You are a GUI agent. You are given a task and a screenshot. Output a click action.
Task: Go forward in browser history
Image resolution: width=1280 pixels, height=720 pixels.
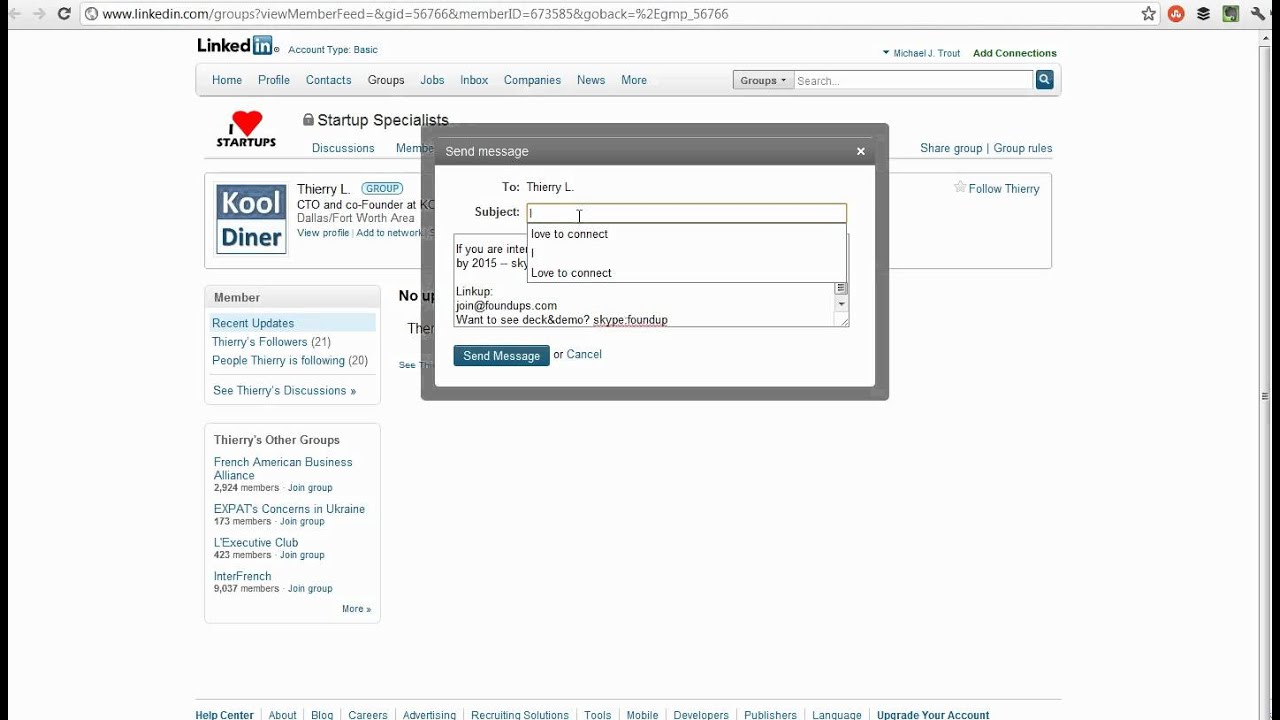[x=39, y=14]
